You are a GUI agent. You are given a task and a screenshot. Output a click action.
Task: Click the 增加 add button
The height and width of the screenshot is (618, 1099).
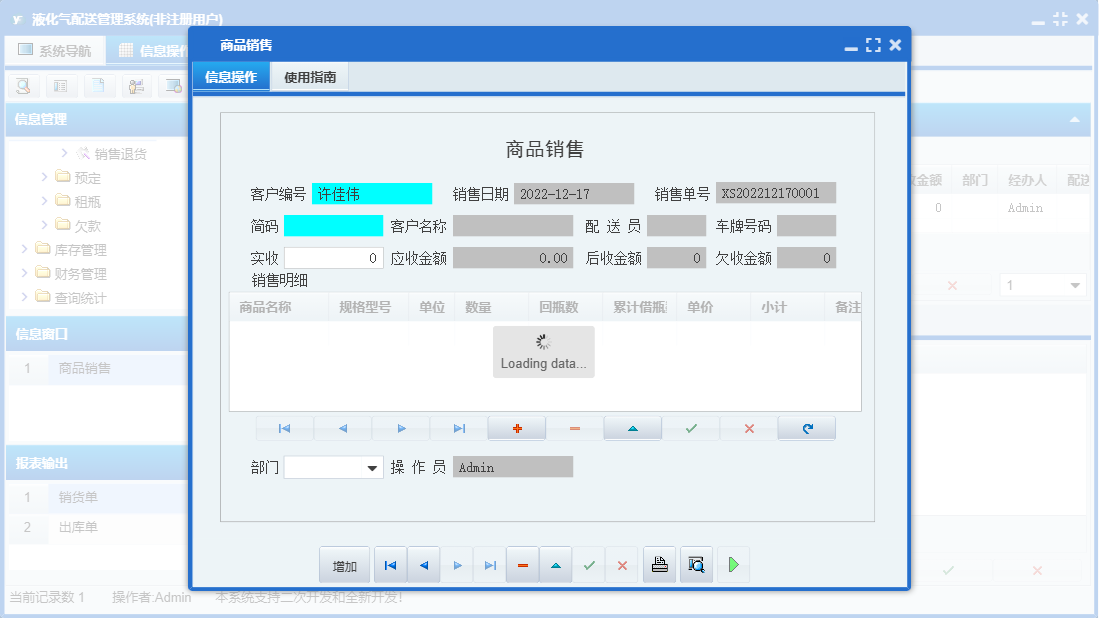343,564
